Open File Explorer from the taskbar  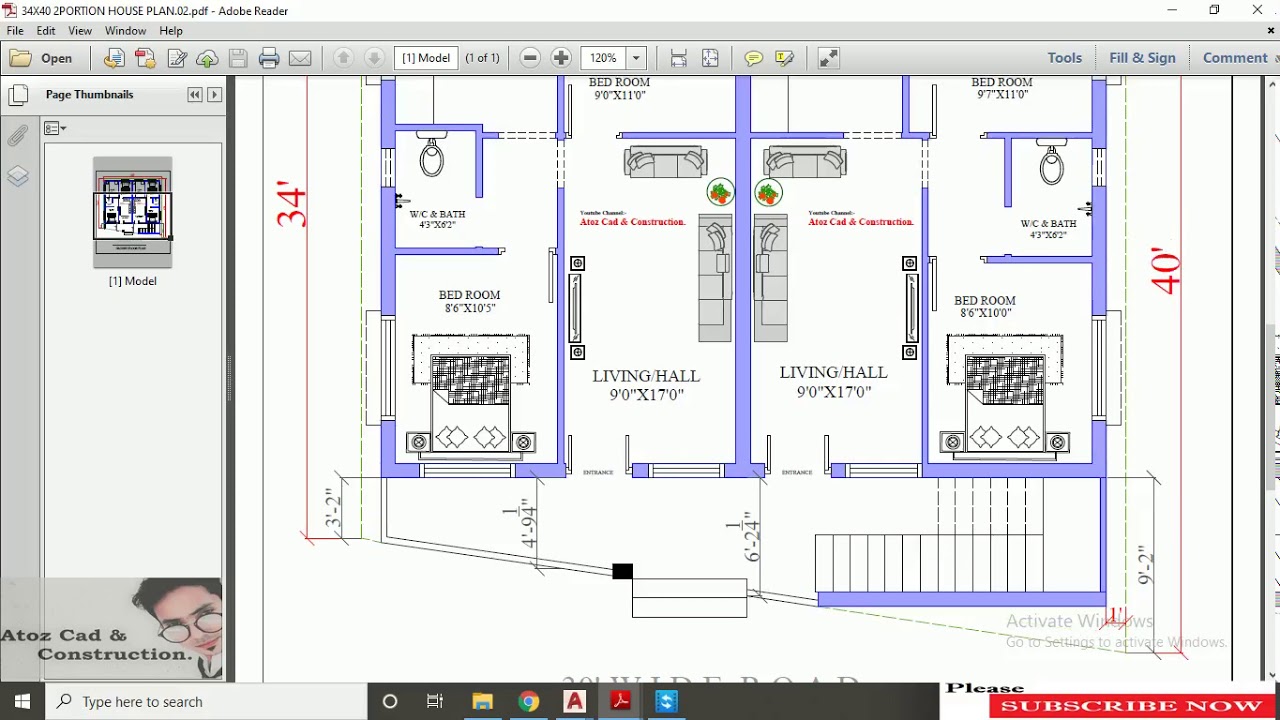coord(482,702)
